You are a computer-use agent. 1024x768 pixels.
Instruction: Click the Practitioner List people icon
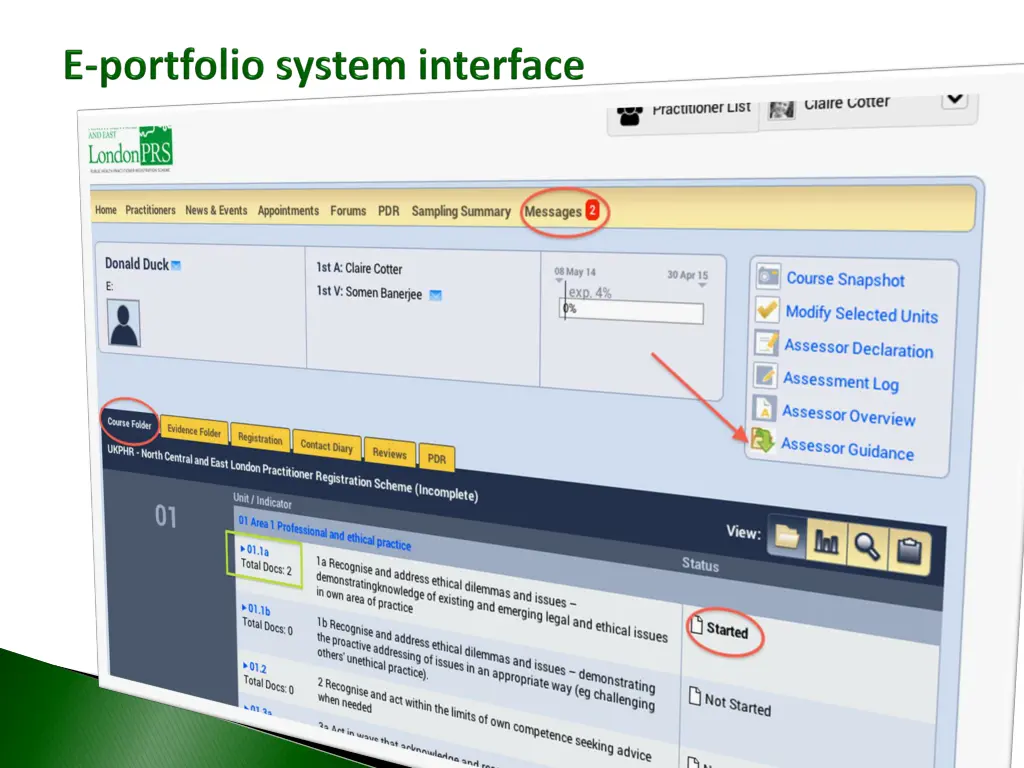click(630, 115)
